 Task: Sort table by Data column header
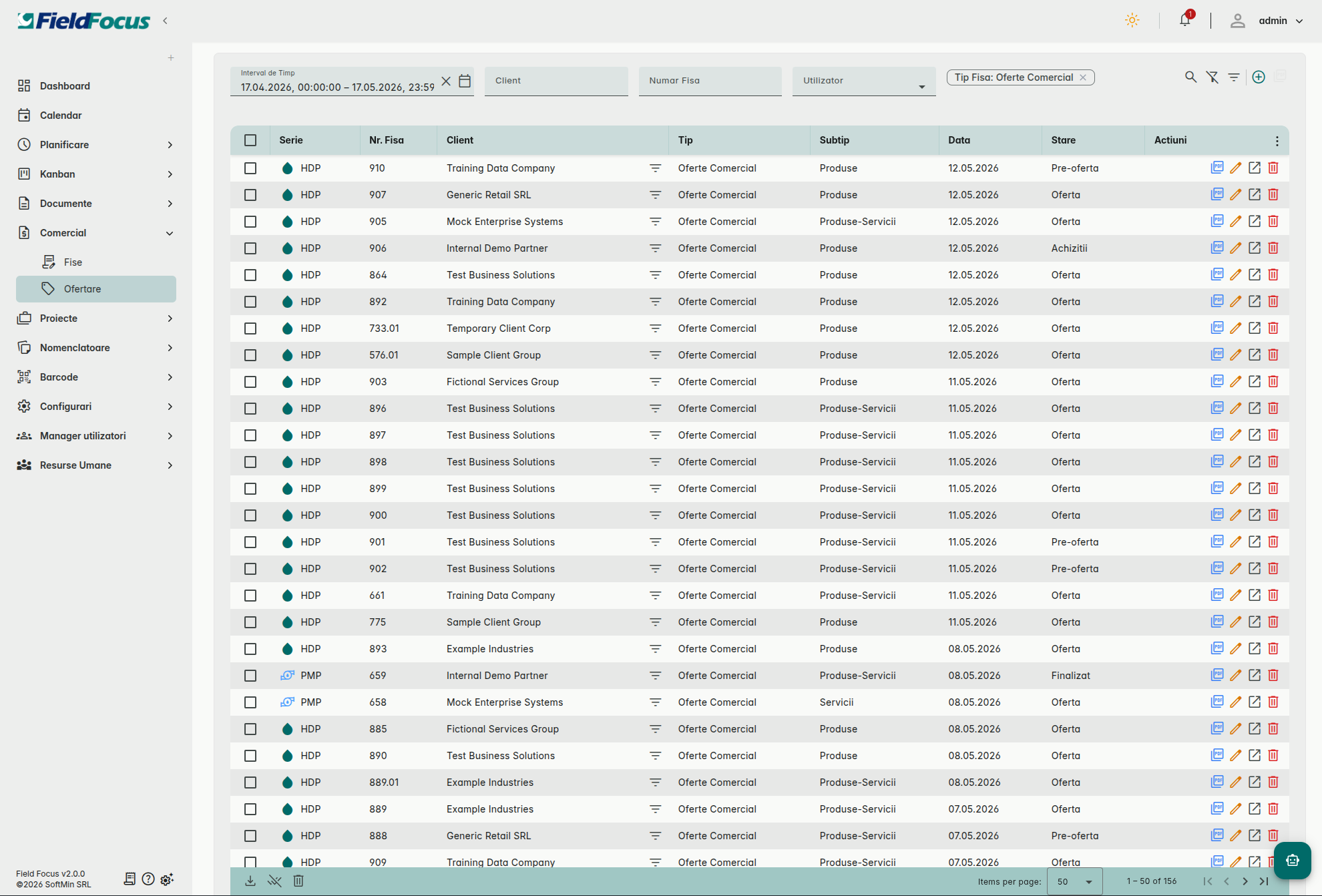959,140
